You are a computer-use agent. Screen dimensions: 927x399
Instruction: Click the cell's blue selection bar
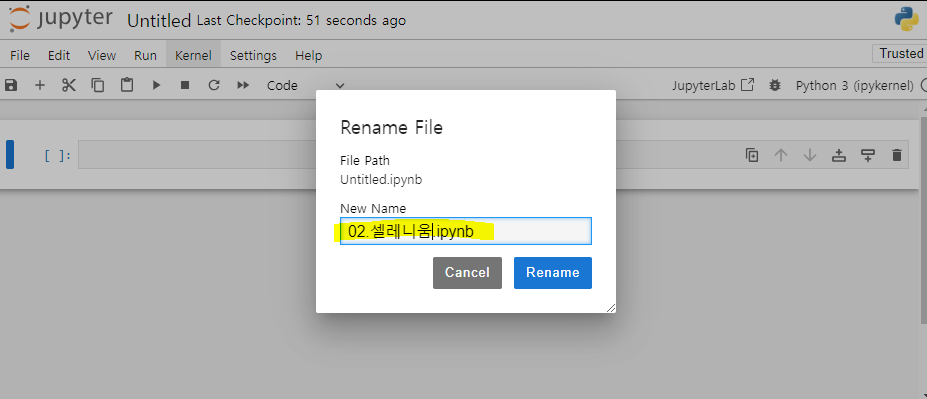pos(9,155)
